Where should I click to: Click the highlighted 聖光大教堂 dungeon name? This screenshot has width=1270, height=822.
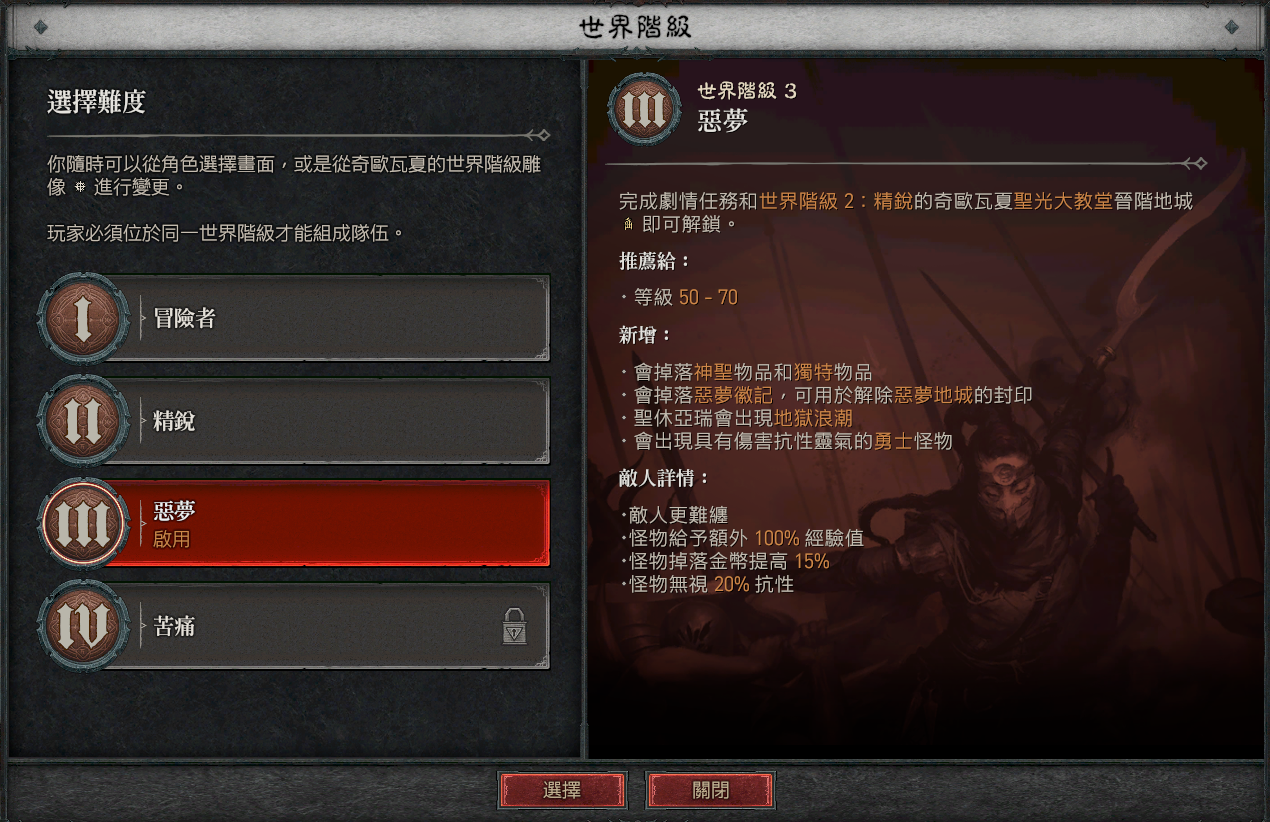1063,202
